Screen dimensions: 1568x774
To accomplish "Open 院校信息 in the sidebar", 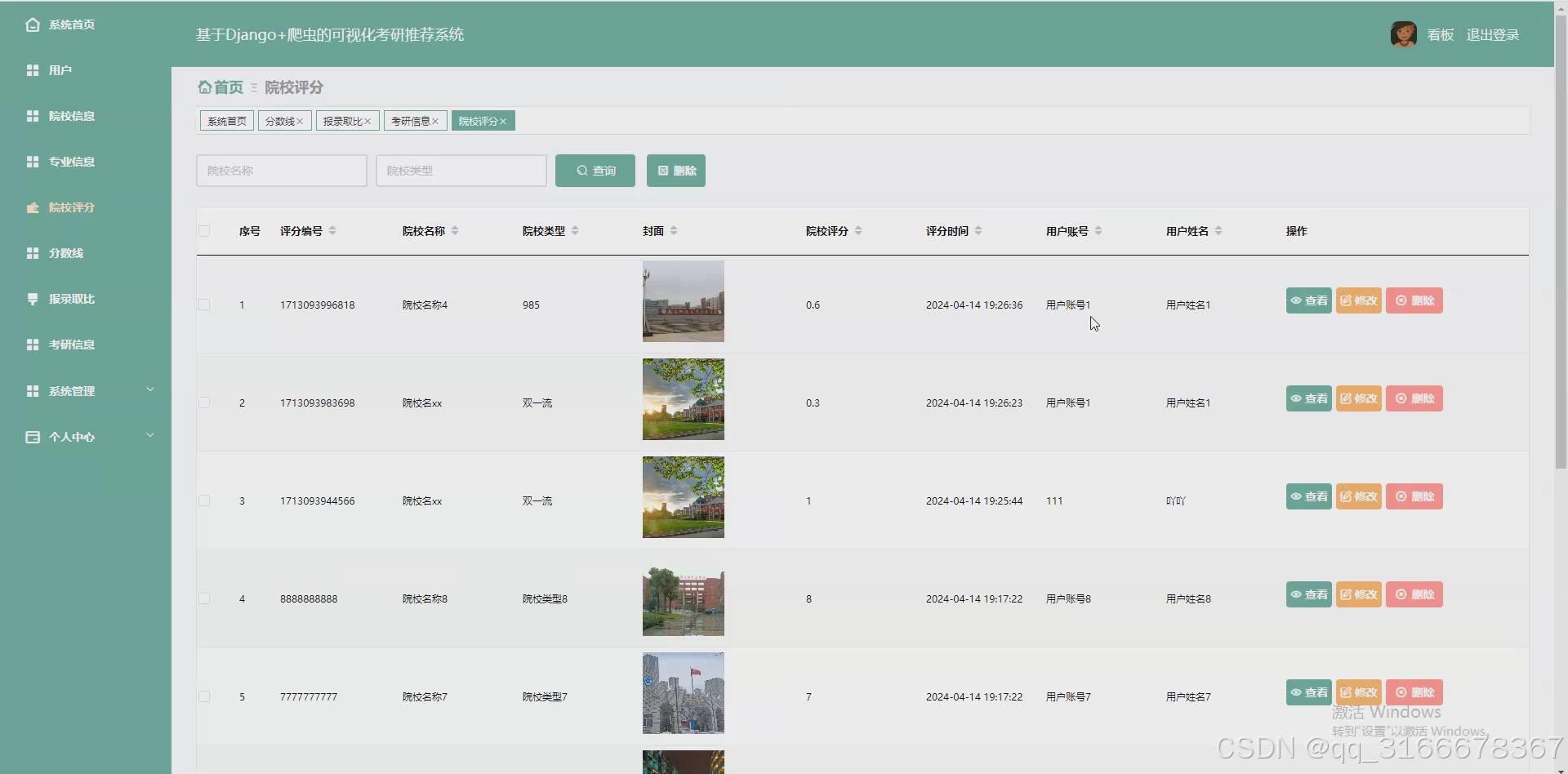I will click(x=61, y=116).
